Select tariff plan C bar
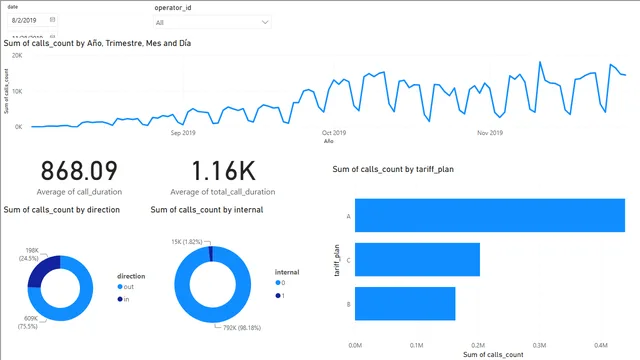 (x=417, y=260)
